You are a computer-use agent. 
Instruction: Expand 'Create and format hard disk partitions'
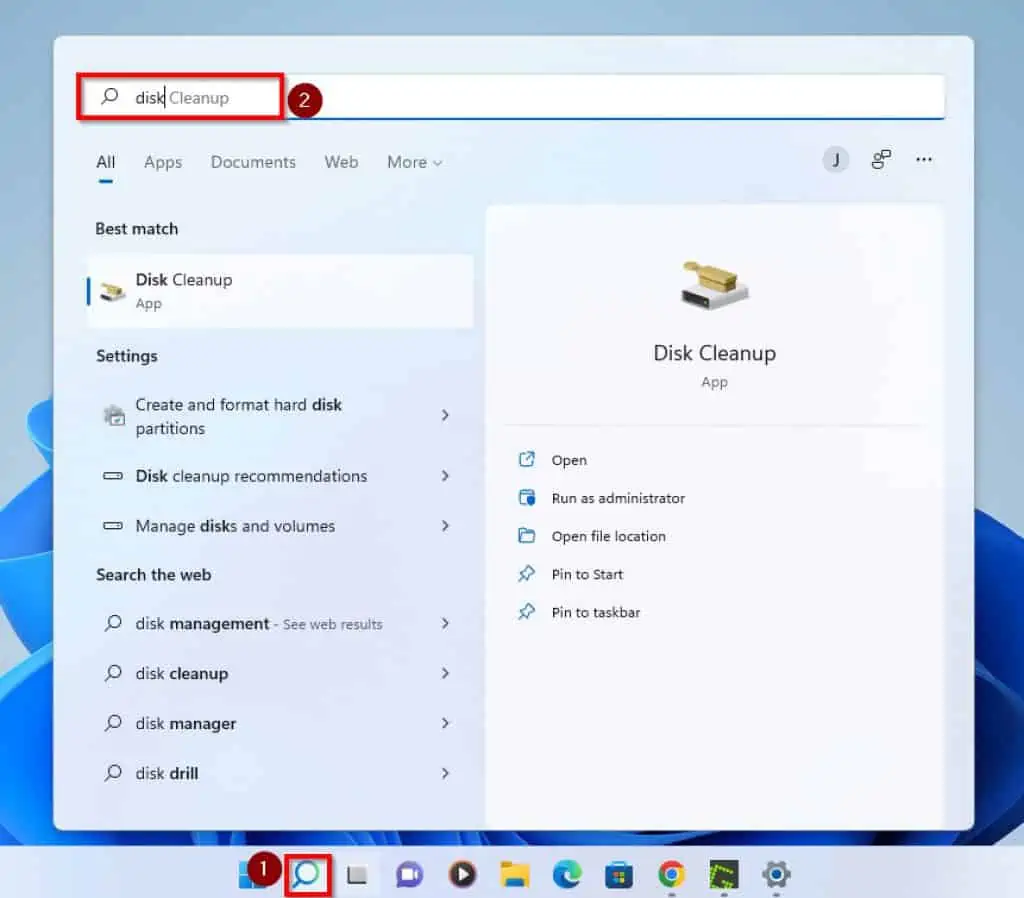coord(445,416)
